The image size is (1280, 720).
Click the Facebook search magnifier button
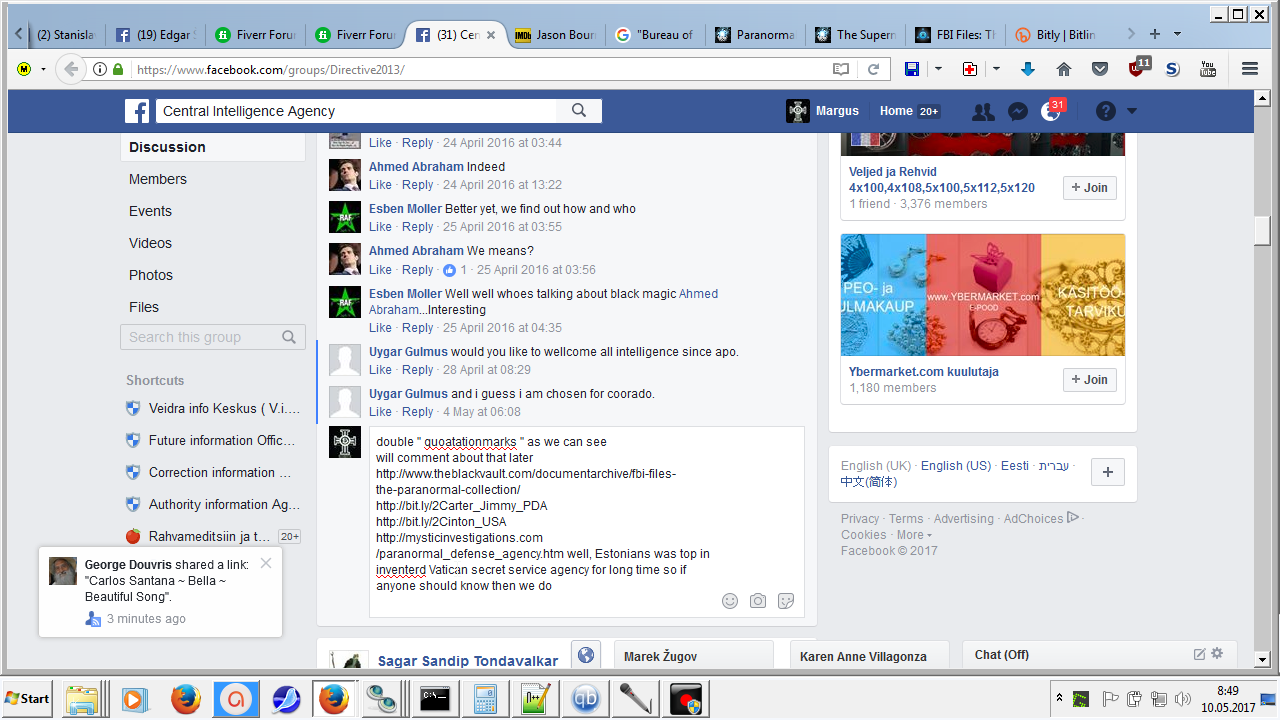click(579, 111)
